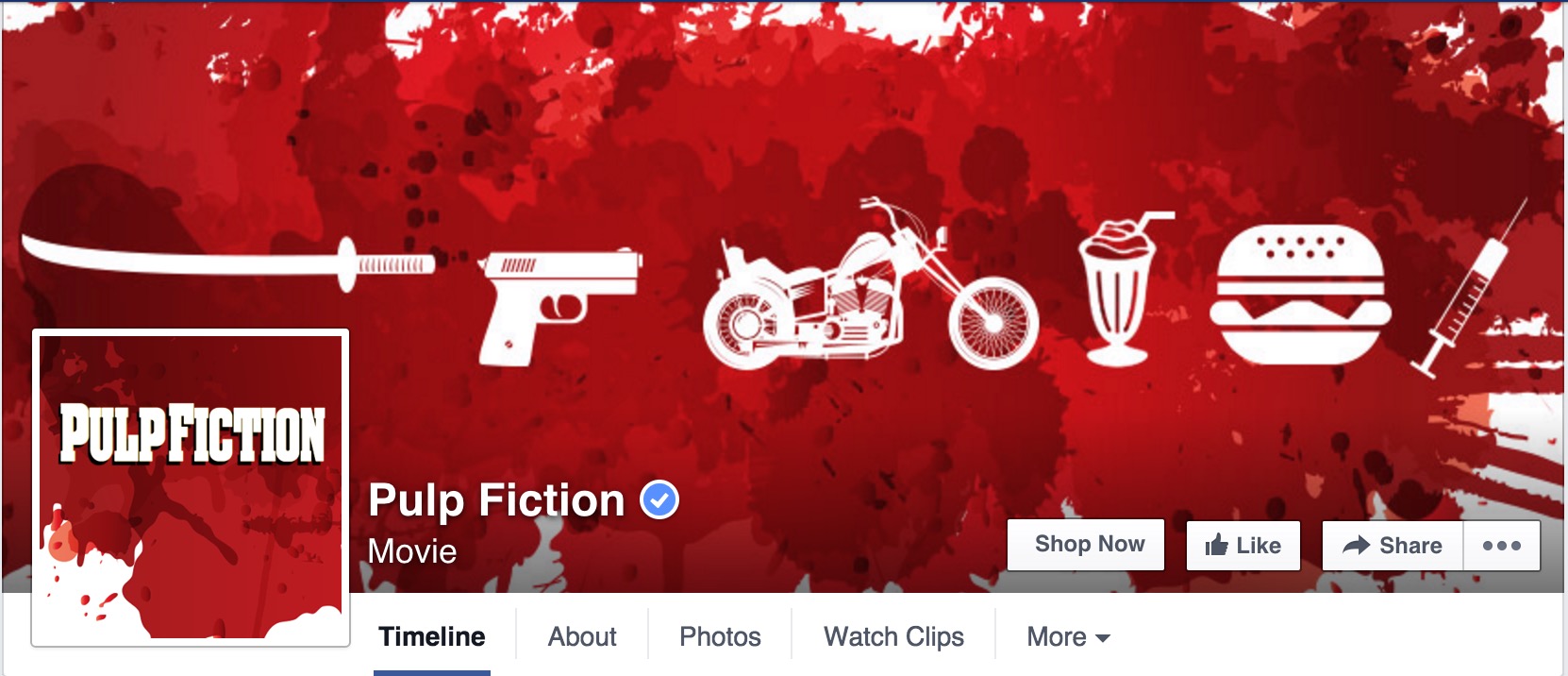Open the About tab
The image size is (1568, 676).
582,637
